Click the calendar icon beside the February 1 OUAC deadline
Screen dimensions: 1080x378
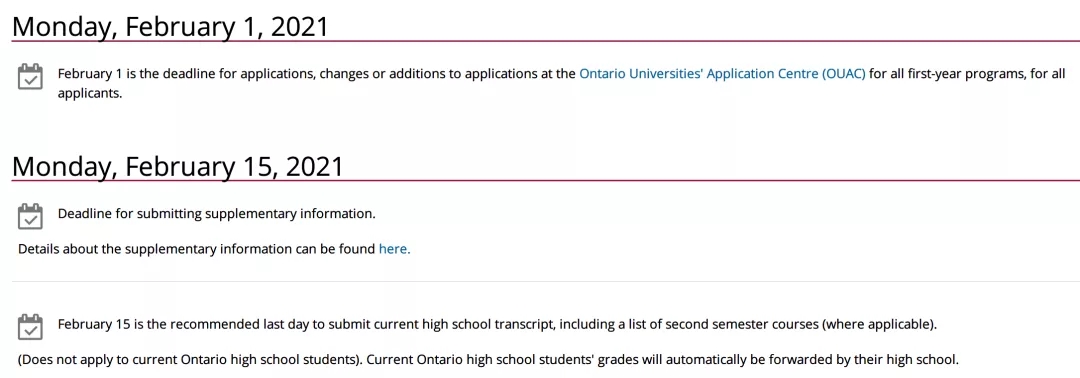(x=30, y=76)
